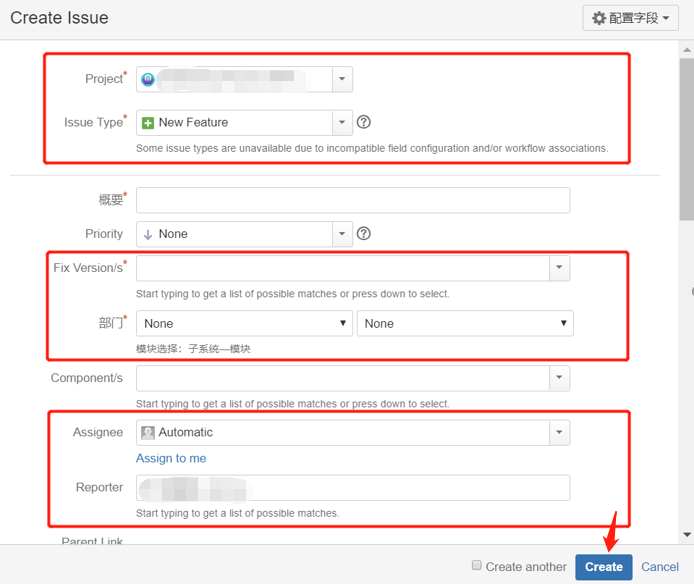
Task: Open the second 部门 None select
Action: coord(465,323)
